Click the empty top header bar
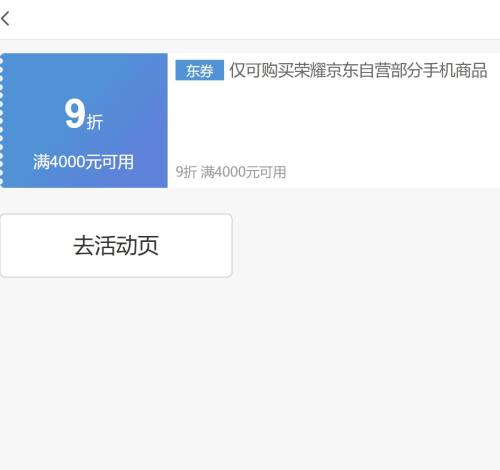500x470 pixels. coord(250,19)
